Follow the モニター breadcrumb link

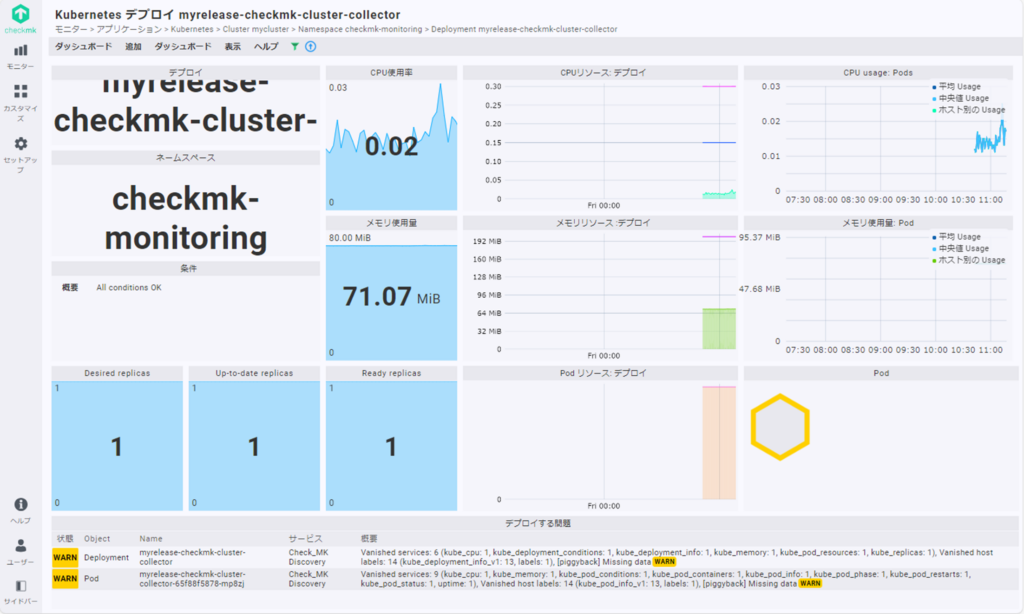[71, 29]
